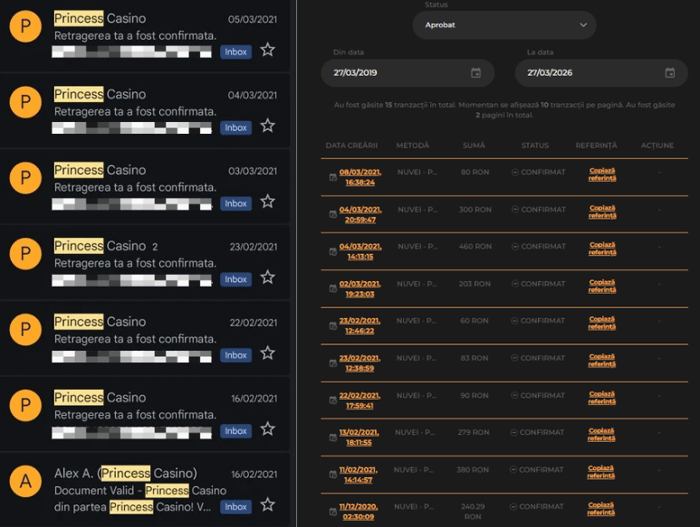
Task: Click P avatar of 23/02/2021 Princess email
Action: (25, 254)
